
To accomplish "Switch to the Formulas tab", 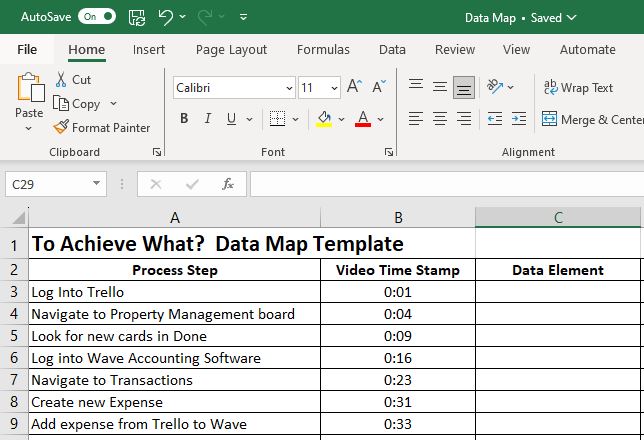I will [x=323, y=49].
